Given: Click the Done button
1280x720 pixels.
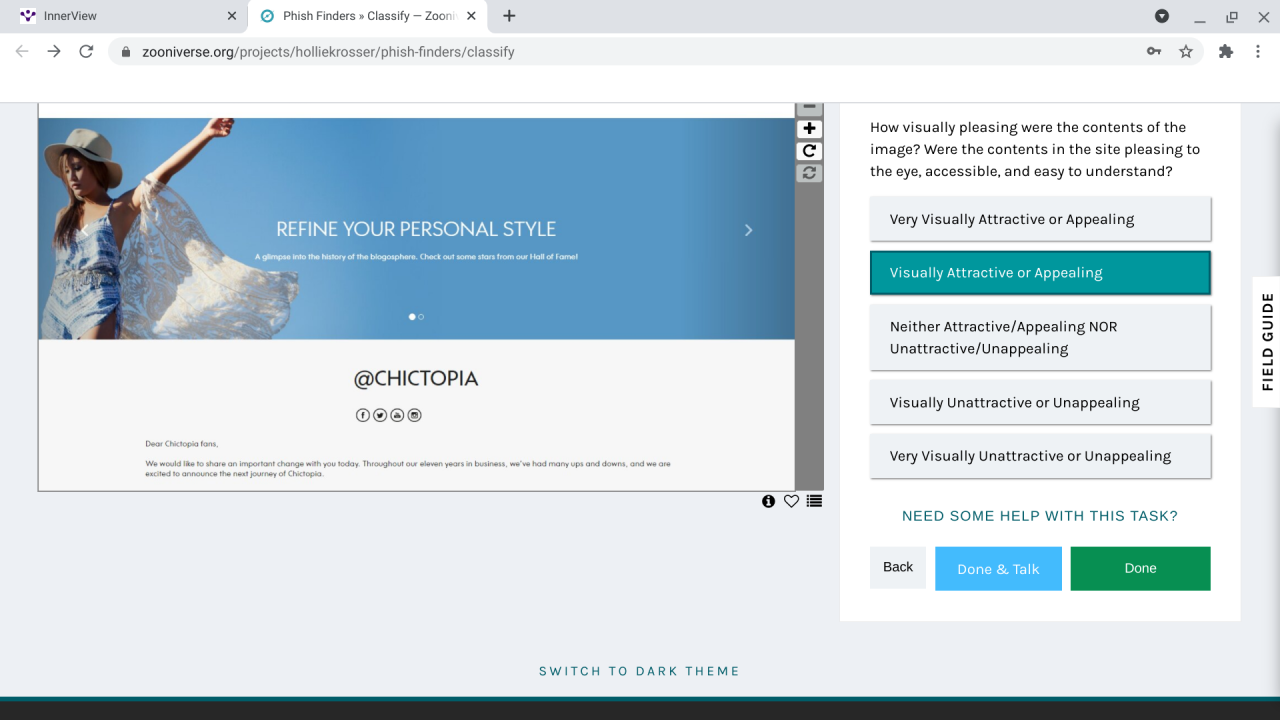Looking at the screenshot, I should tap(1140, 568).
